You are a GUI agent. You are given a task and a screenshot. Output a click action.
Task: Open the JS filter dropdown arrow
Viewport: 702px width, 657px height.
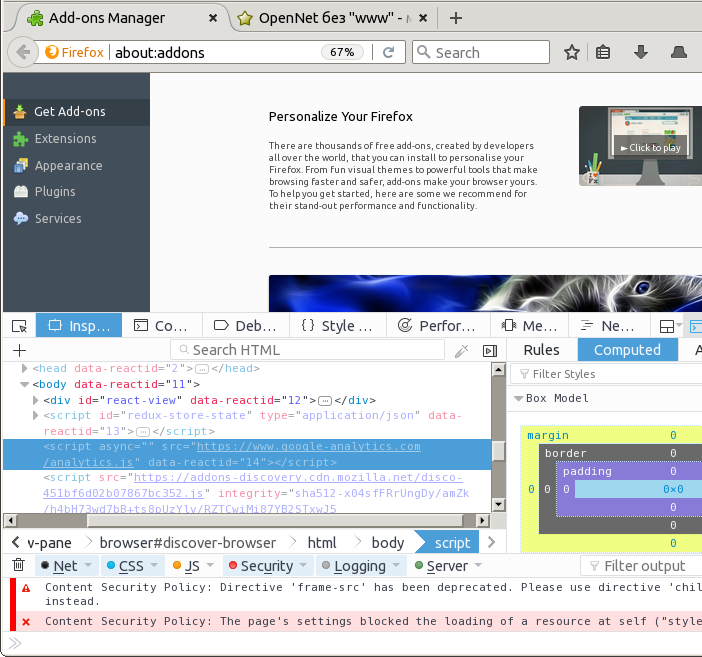210,565
